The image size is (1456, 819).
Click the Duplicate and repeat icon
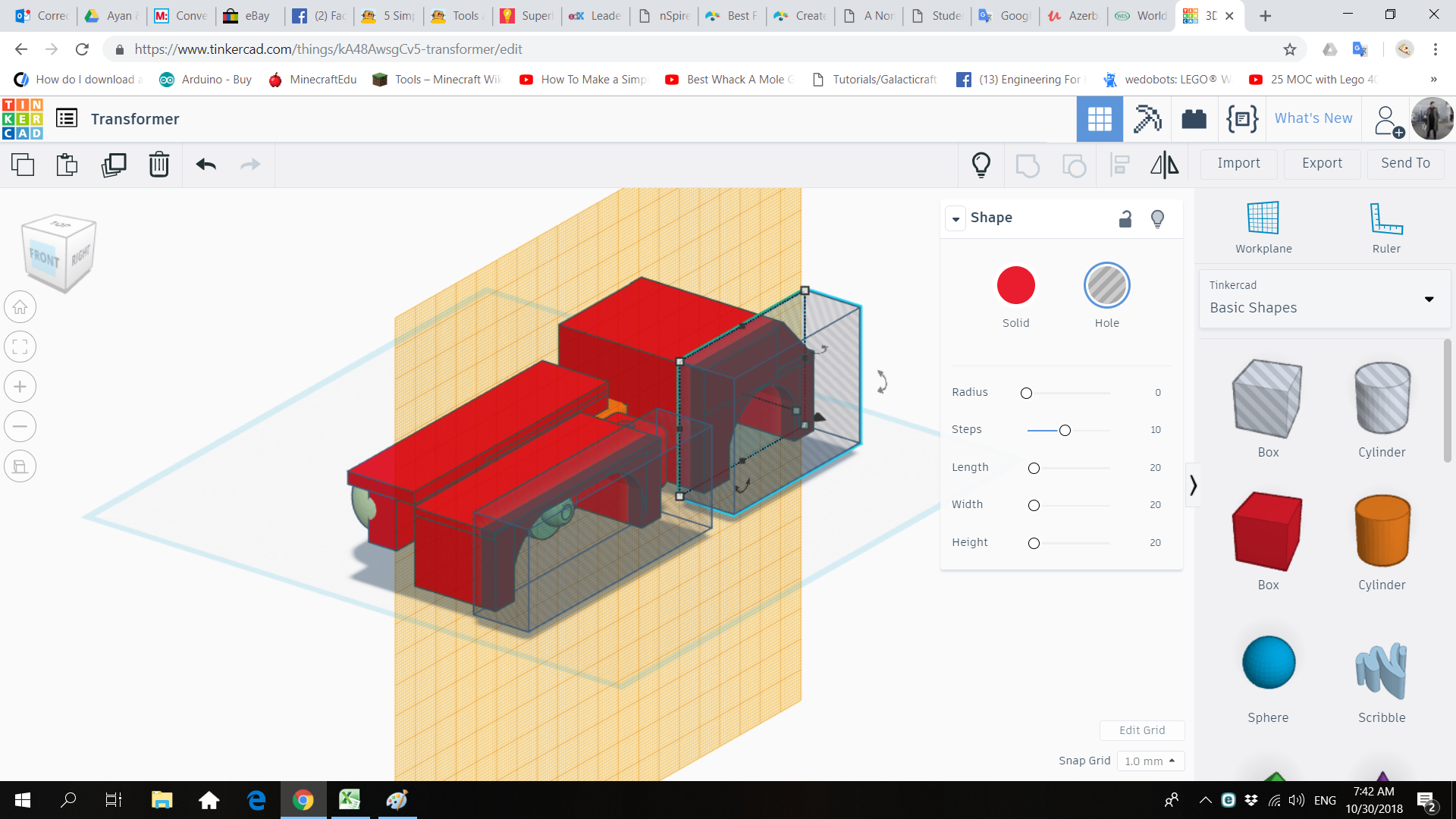tap(114, 165)
